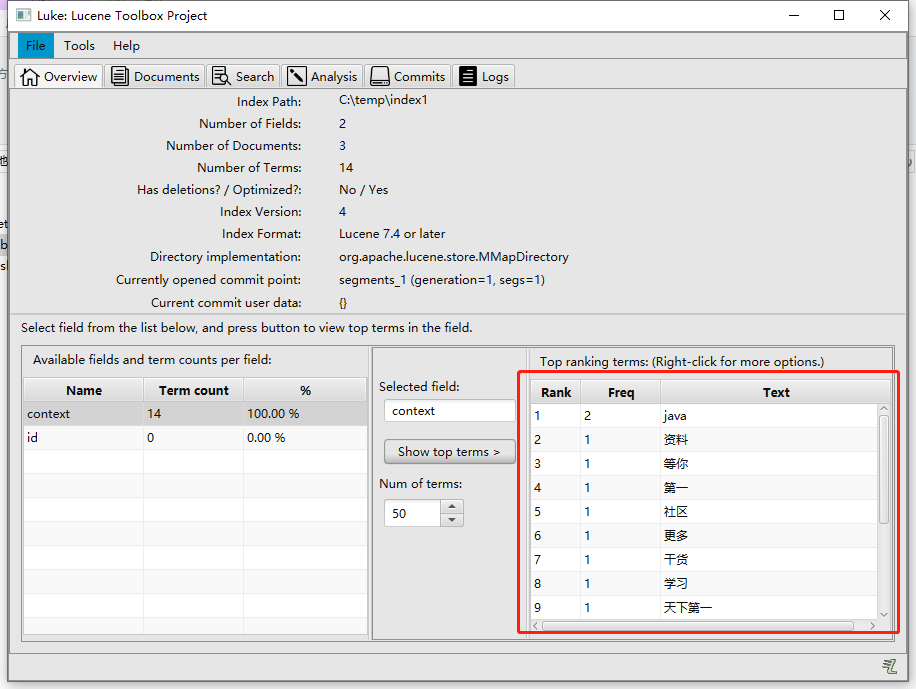The image size is (916, 689).
Task: Open the Tools menu
Action: click(x=79, y=46)
